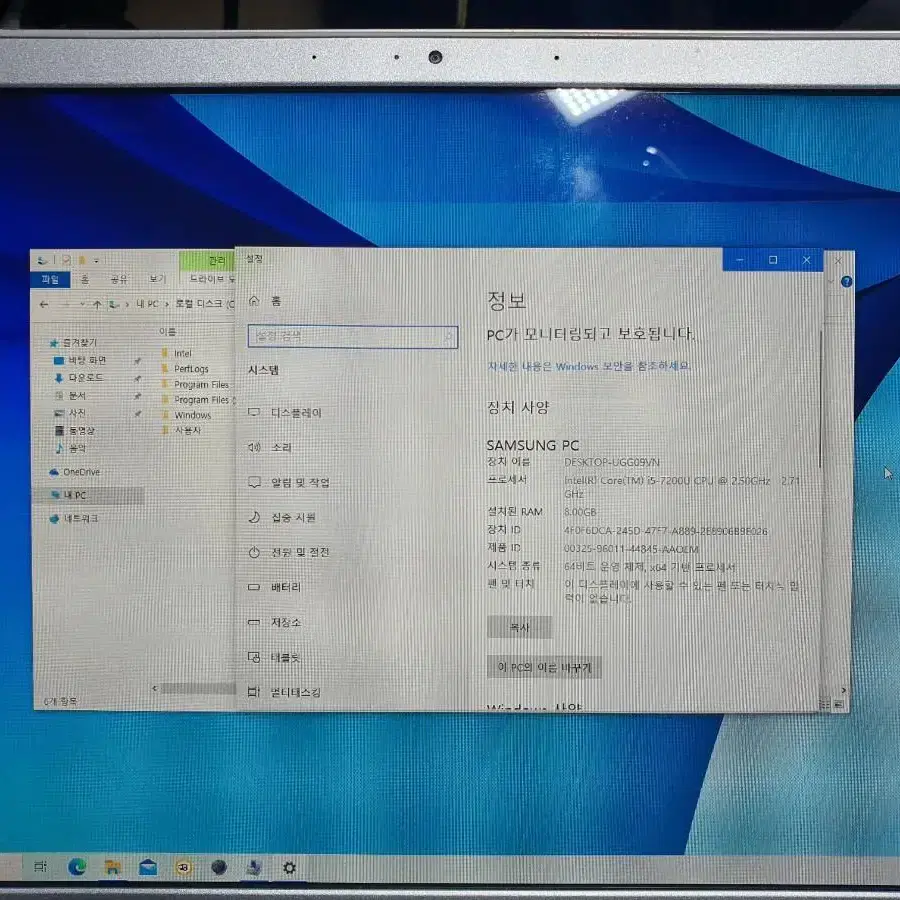The width and height of the screenshot is (900, 900).
Task: Select OneDrive in Explorer sidebar
Action: (75, 472)
